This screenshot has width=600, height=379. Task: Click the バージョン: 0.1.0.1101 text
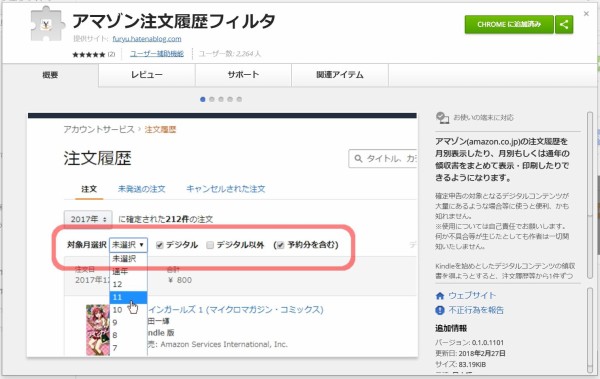click(x=470, y=343)
